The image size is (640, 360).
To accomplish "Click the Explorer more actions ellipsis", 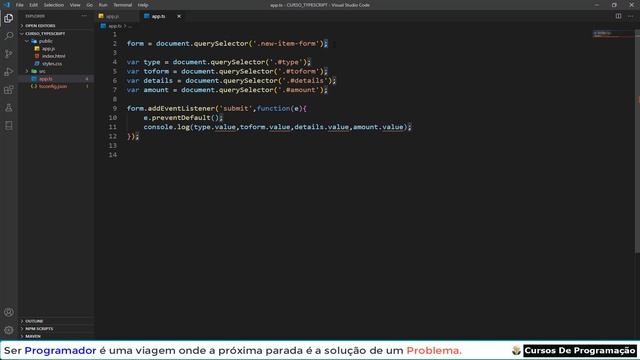I will click(x=84, y=16).
